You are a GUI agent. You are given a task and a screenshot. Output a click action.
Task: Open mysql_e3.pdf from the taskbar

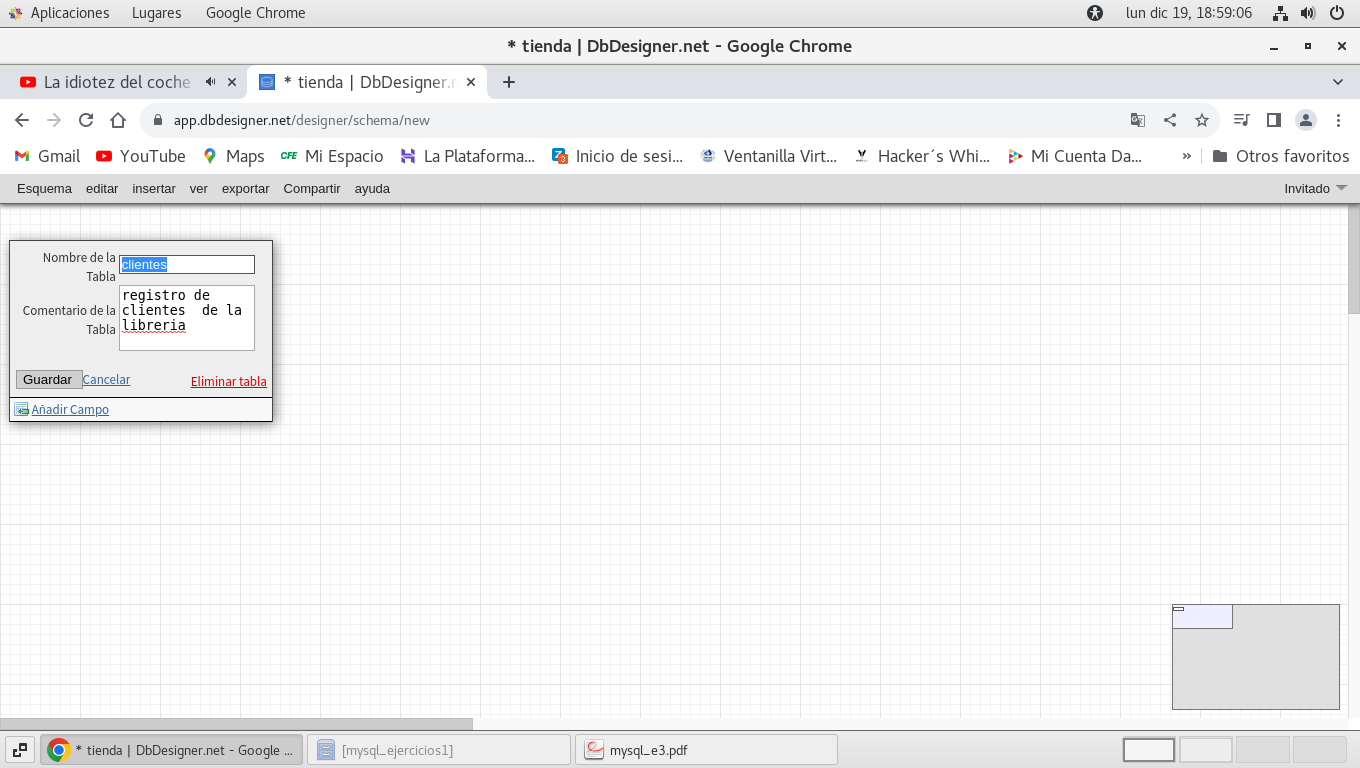click(x=706, y=750)
